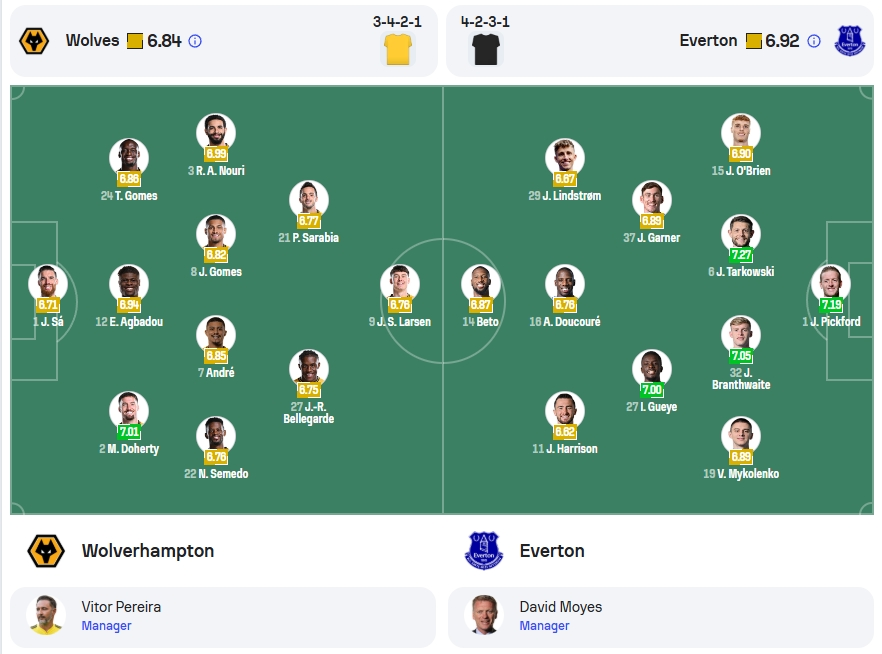Open J. Pickford's player photo

831,283
